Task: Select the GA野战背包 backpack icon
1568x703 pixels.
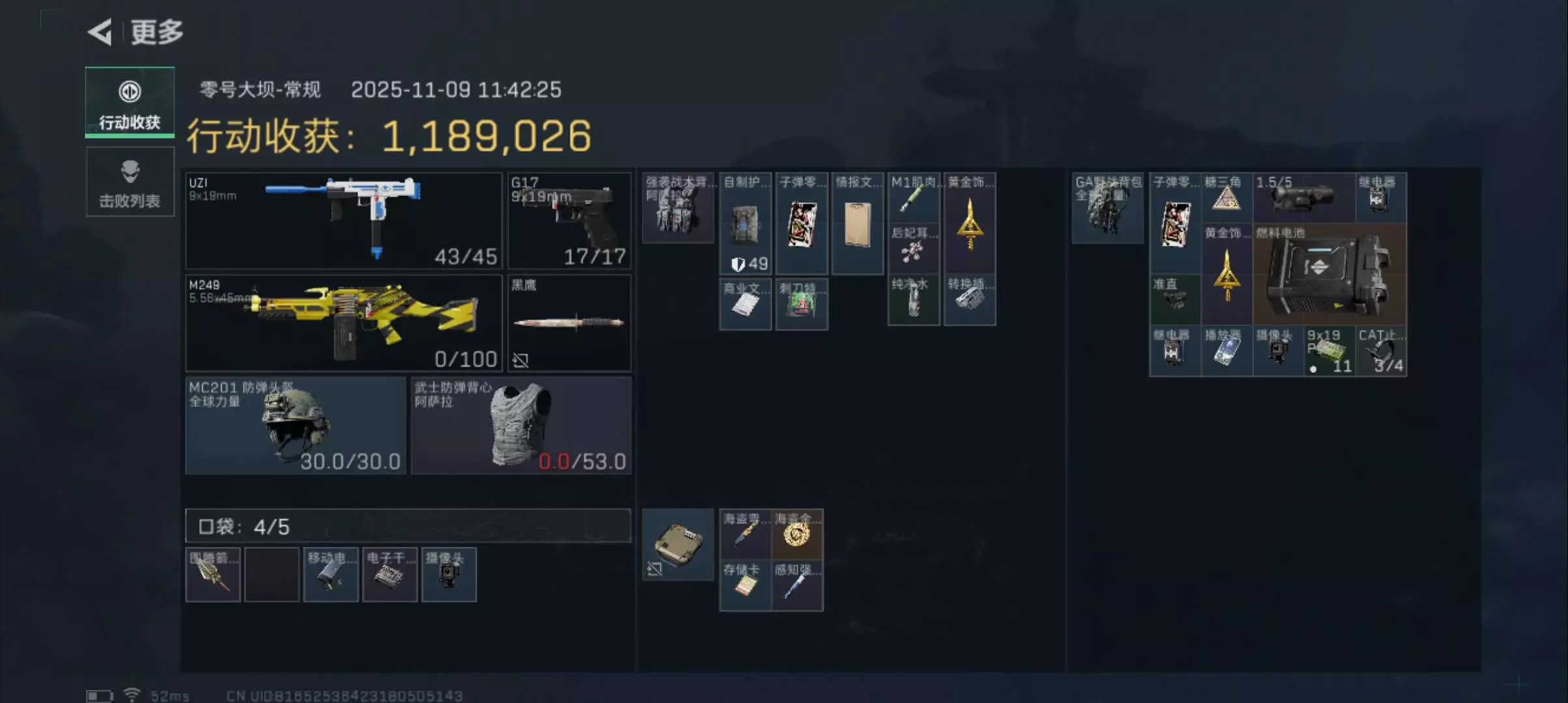Action: pyautogui.click(x=1108, y=208)
